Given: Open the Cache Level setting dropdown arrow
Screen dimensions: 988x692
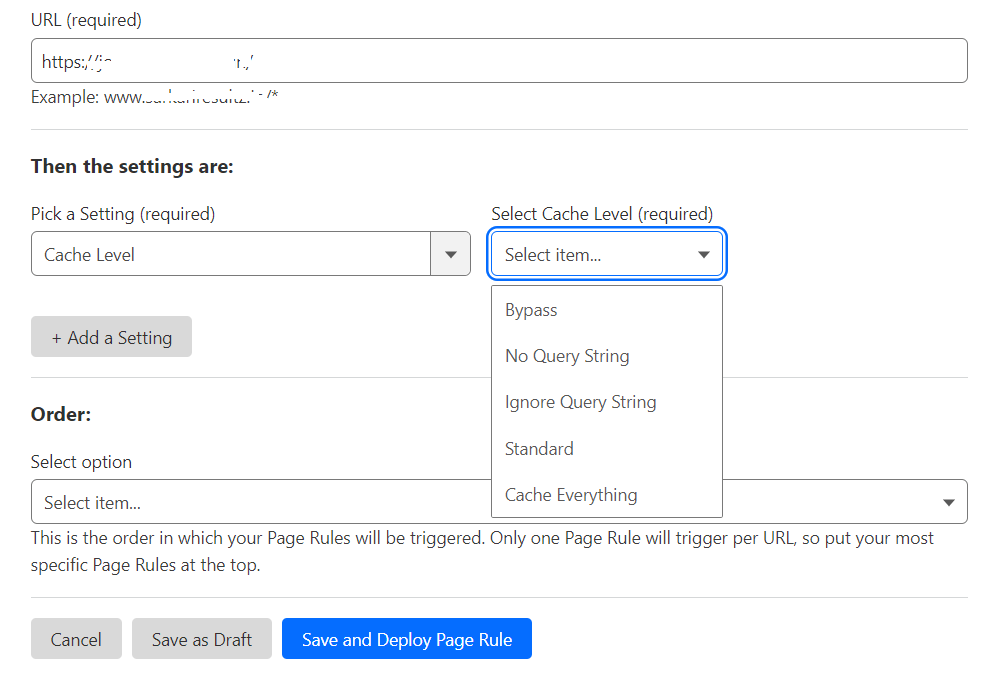Looking at the screenshot, I should 450,253.
